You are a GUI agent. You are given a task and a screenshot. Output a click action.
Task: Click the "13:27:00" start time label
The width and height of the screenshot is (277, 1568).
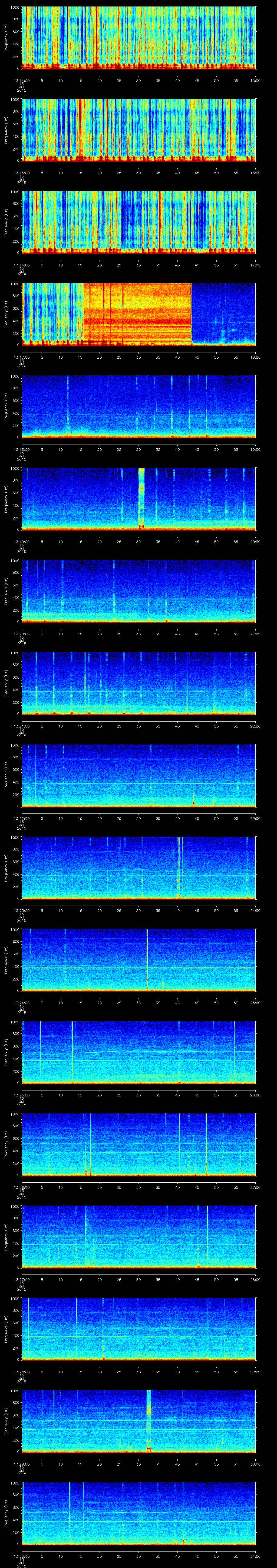(x=22, y=1279)
